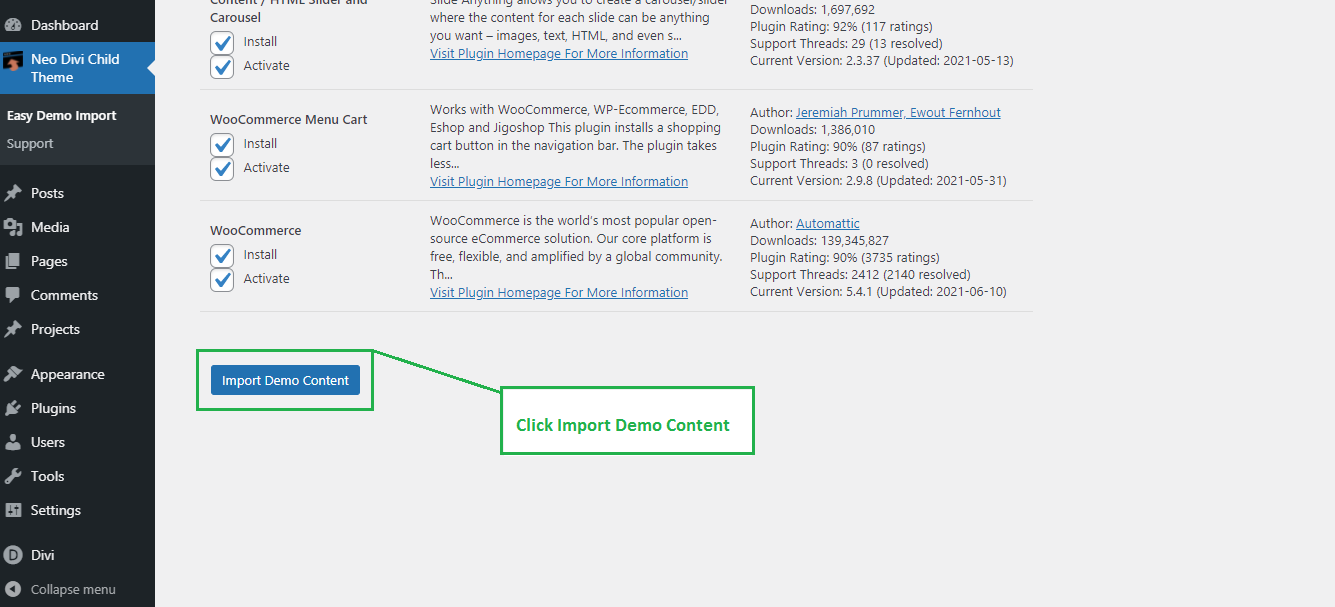
Task: Click the Tools wrench icon
Action: pyautogui.click(x=13, y=476)
